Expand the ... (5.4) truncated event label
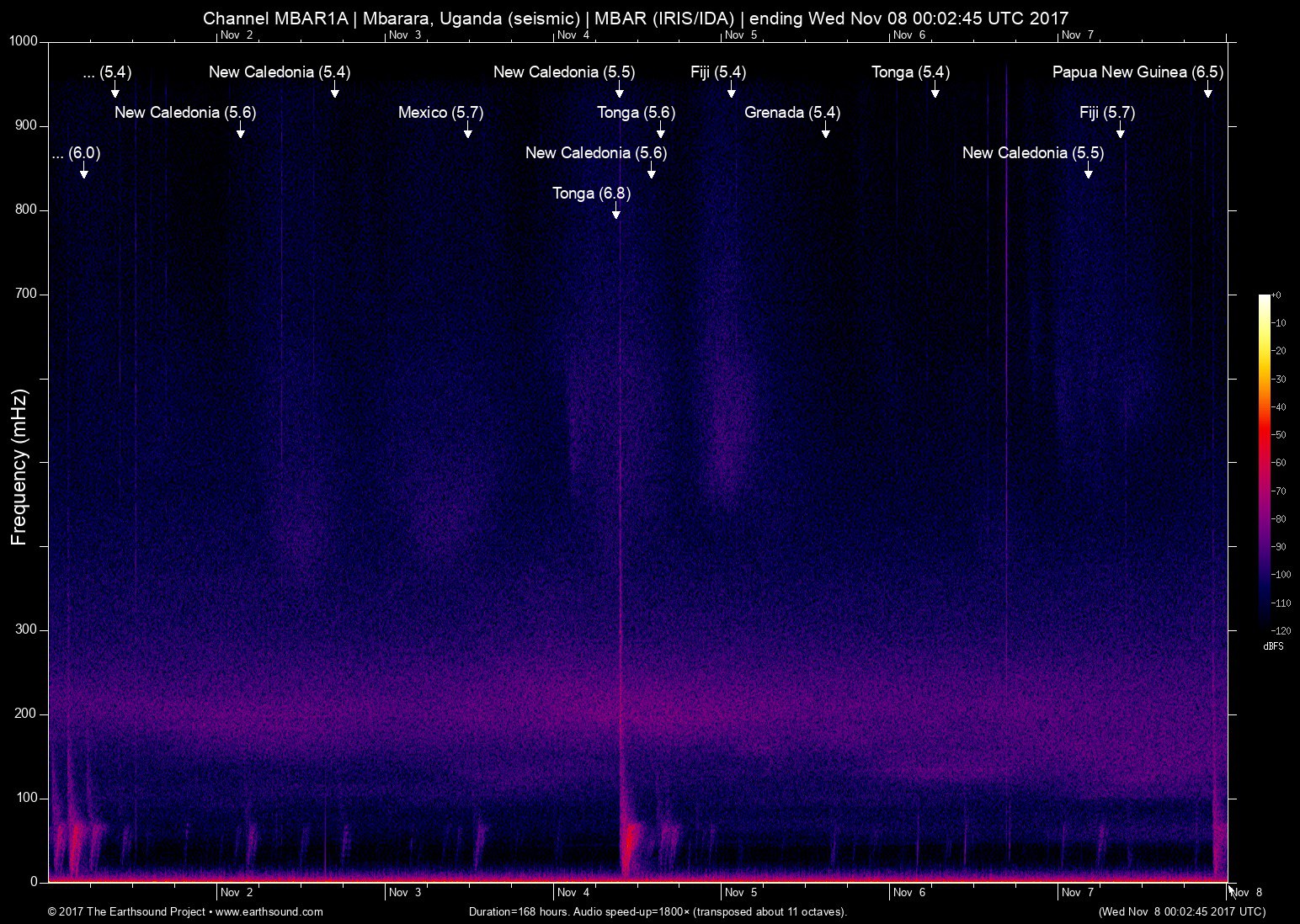The width and height of the screenshot is (1300, 924). 107,72
